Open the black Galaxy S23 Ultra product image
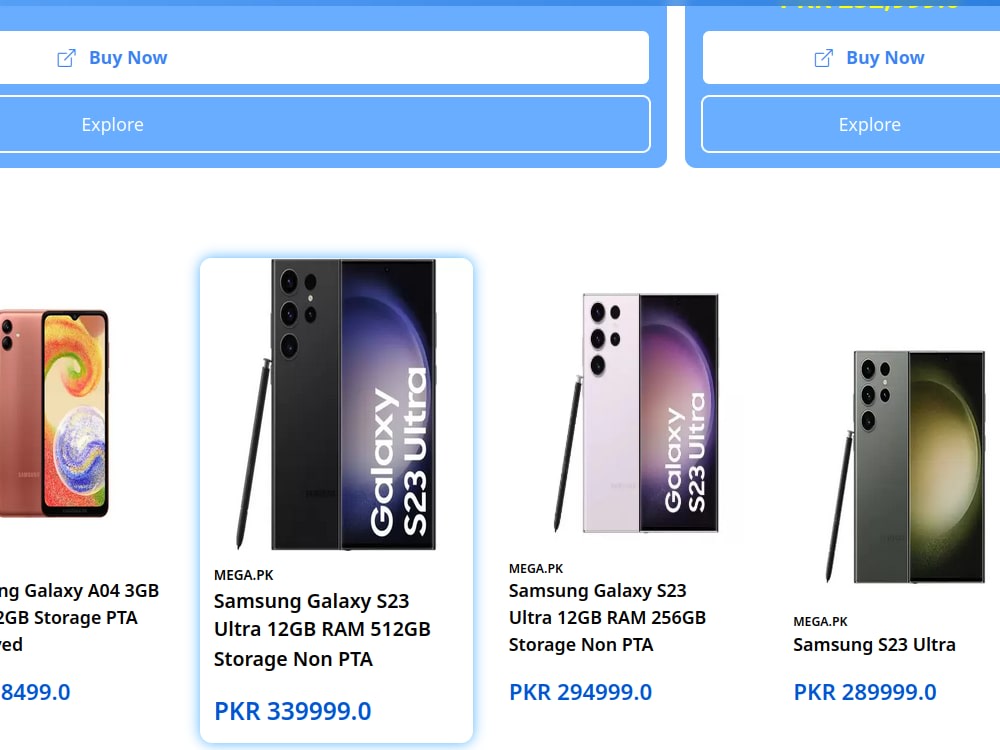The width and height of the screenshot is (1000, 750). click(x=336, y=404)
